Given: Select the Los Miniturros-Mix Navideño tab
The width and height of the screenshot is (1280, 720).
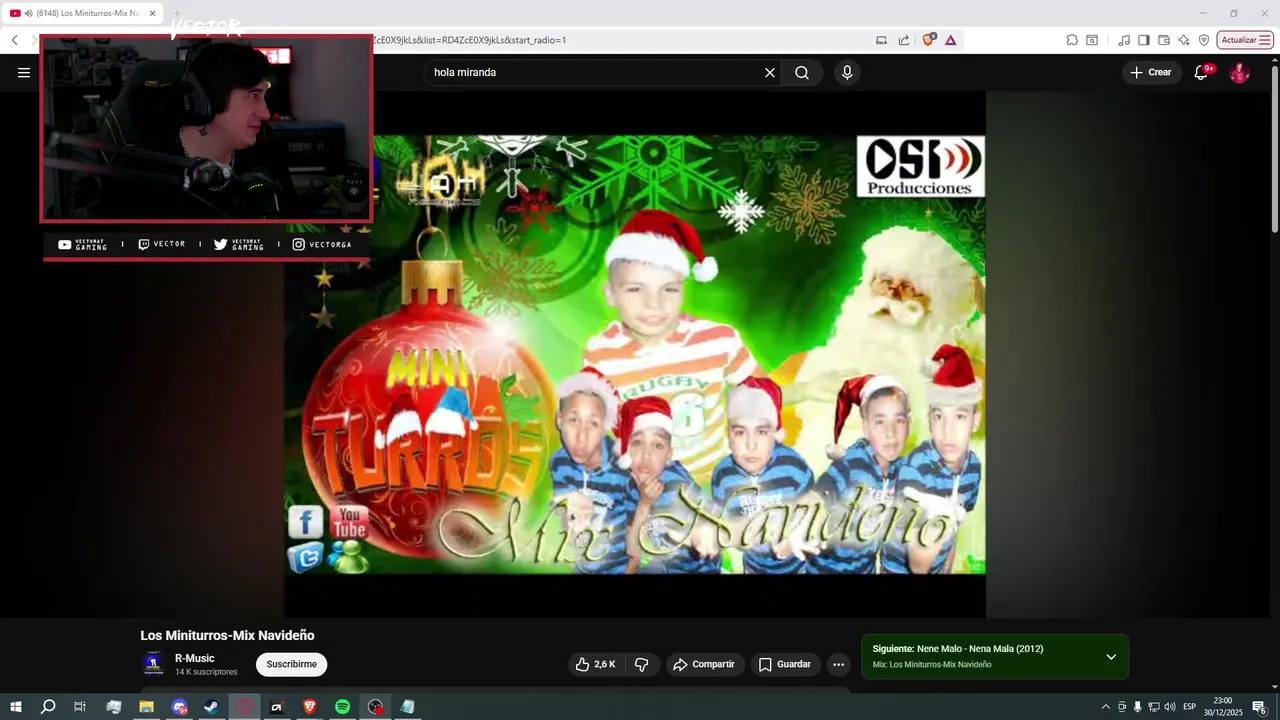Looking at the screenshot, I should (x=83, y=13).
